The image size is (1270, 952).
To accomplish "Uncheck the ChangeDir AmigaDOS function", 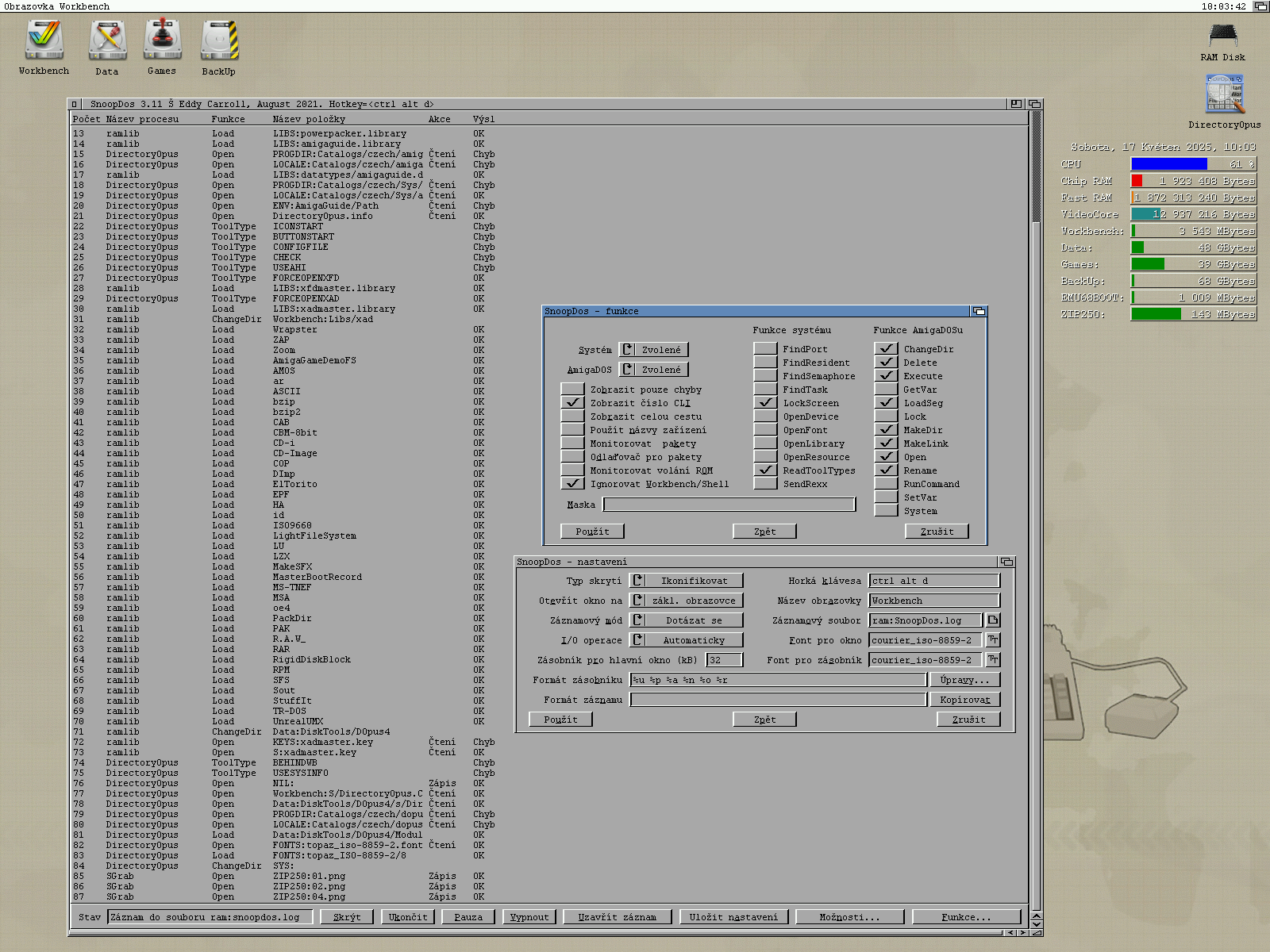I will point(886,349).
